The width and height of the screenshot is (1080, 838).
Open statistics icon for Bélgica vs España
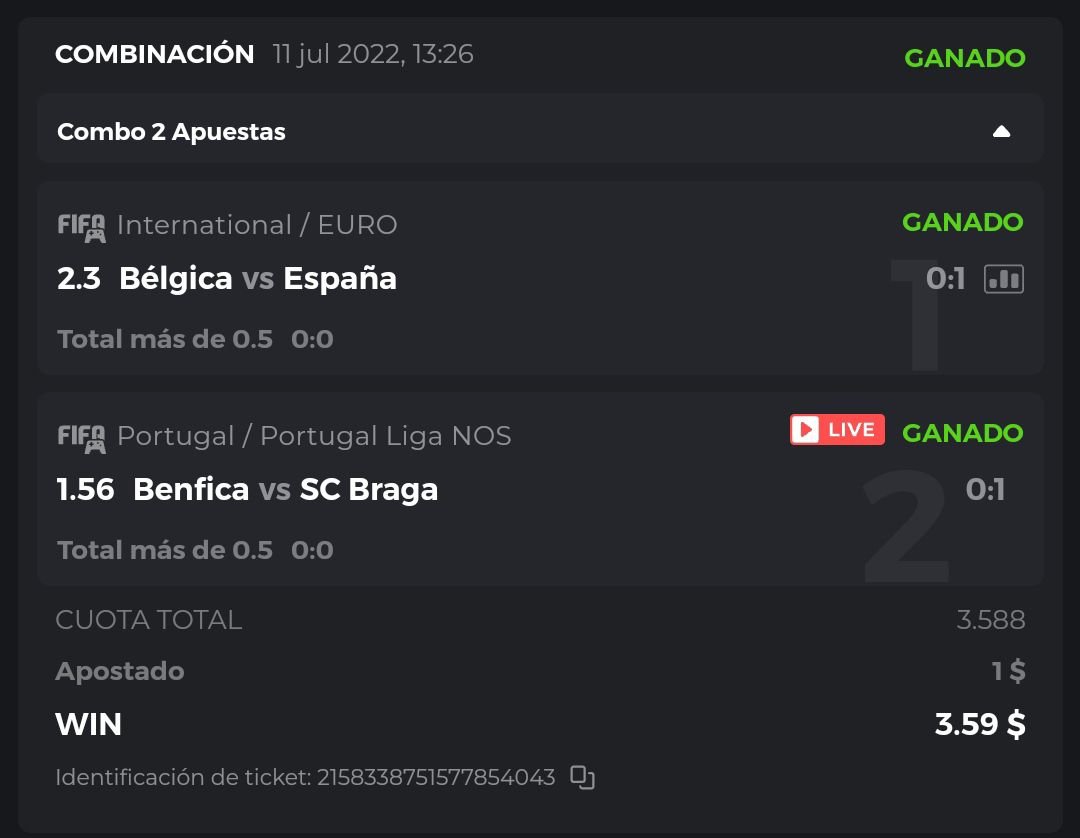coord(1003,279)
